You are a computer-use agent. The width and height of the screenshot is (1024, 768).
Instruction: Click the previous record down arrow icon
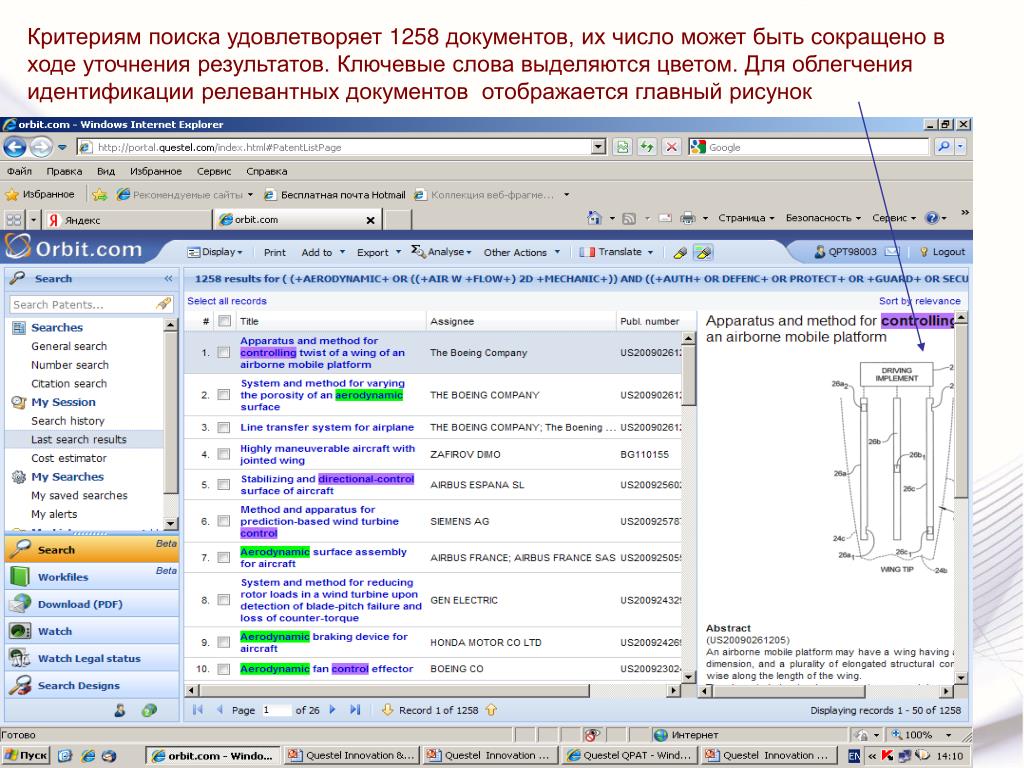point(387,709)
